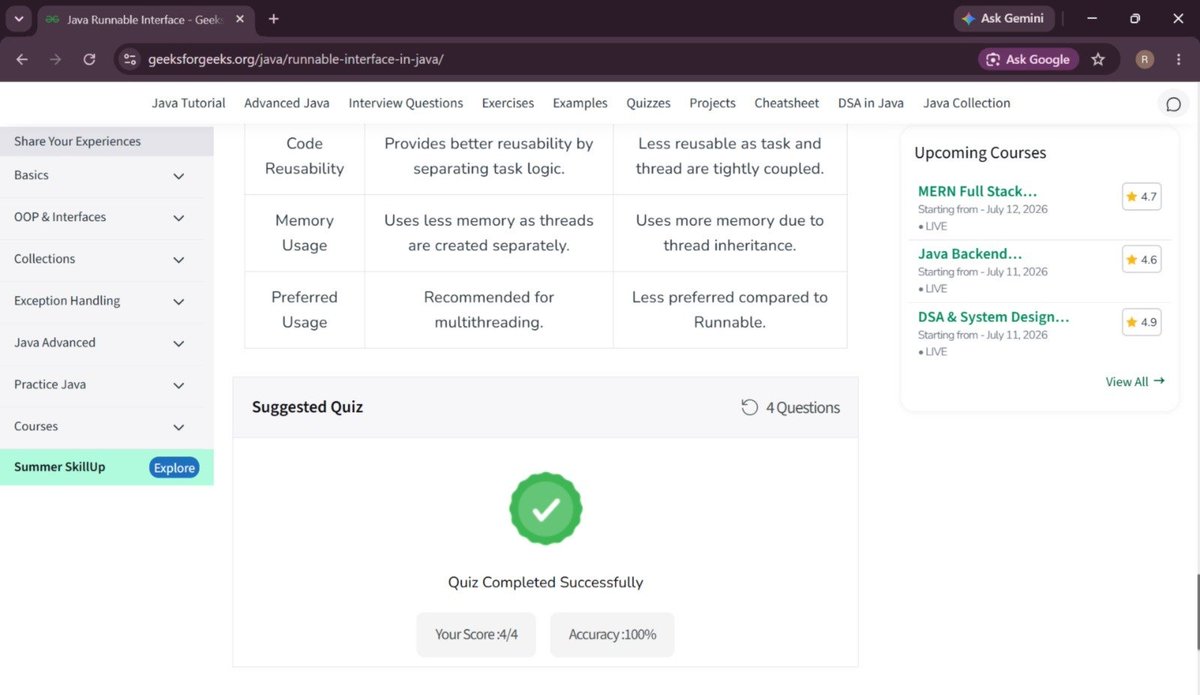Click the 4 Questions label
The height and width of the screenshot is (695, 1200).
803,407
